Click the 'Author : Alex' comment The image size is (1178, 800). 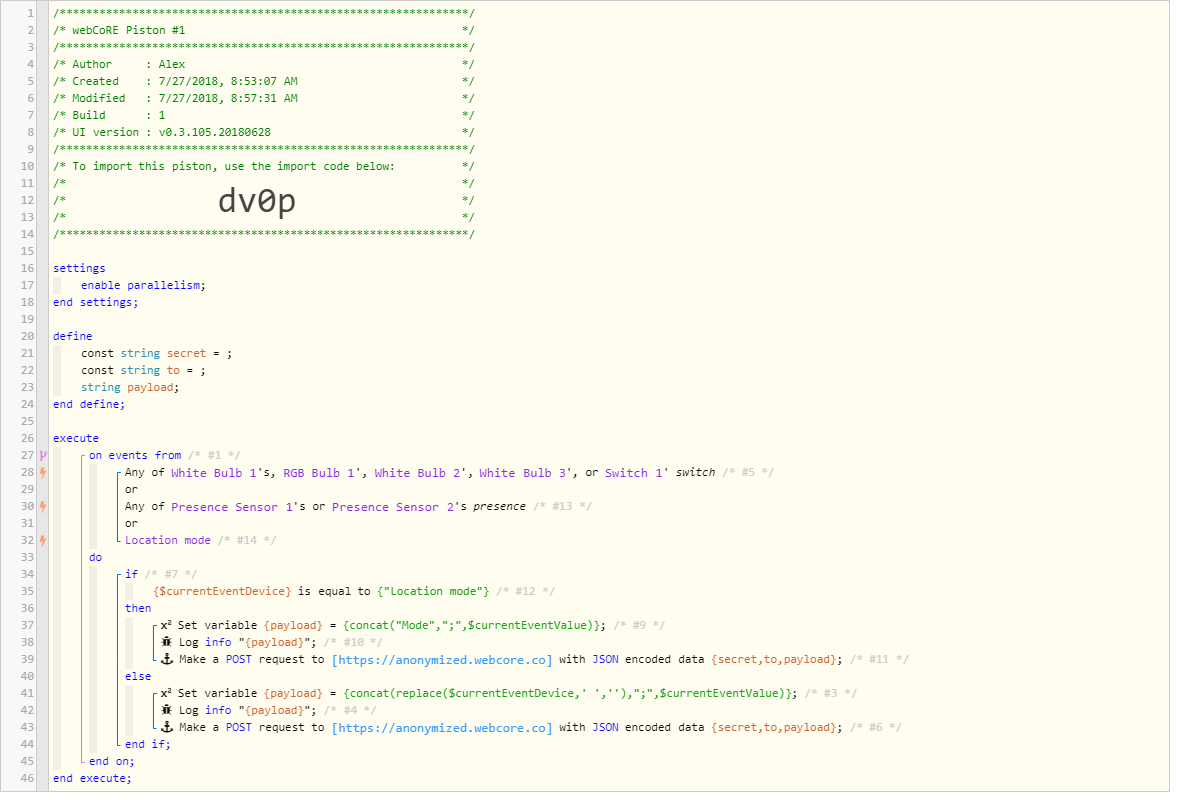(128, 64)
